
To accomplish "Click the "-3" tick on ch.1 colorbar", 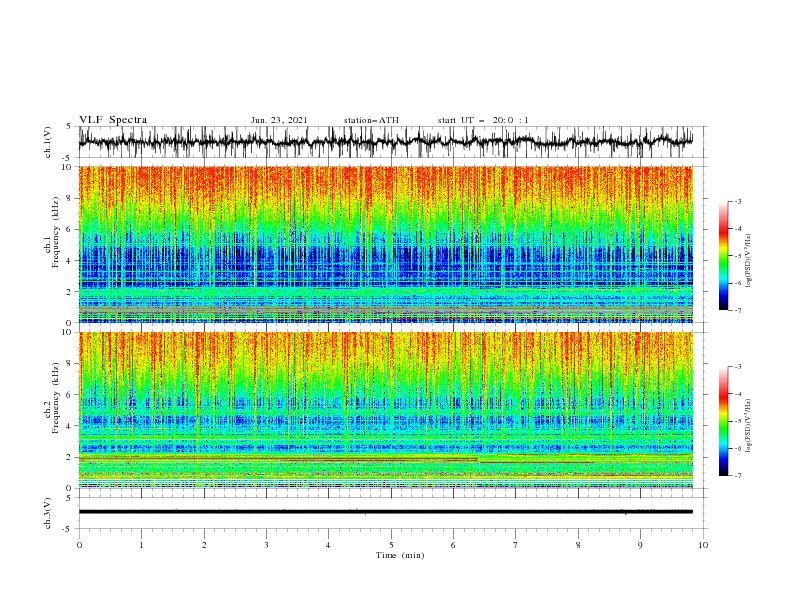I will pos(738,201).
